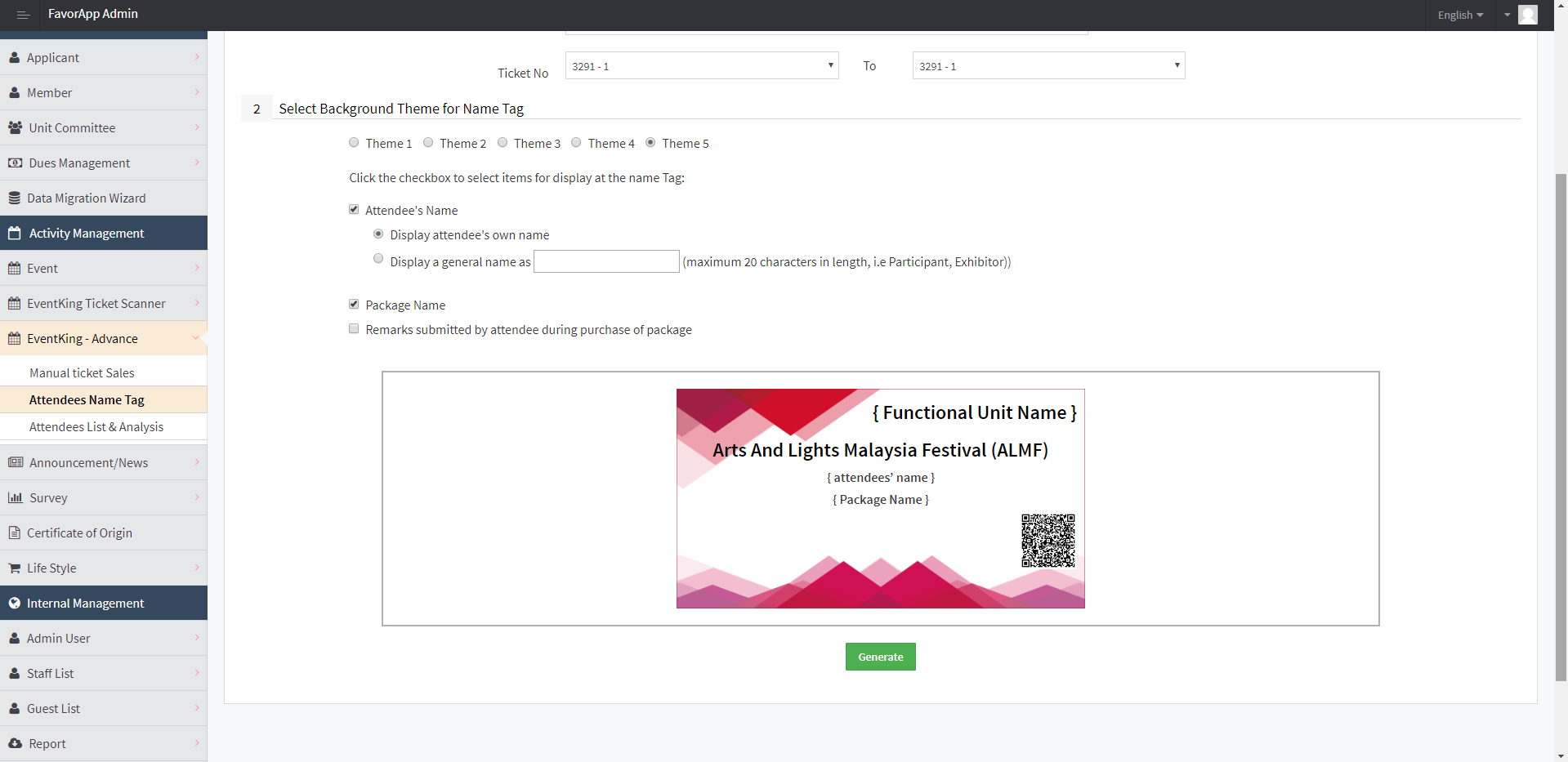Open the Ticket No 'To' dropdown
Image resolution: width=1568 pixels, height=762 pixels.
pyautogui.click(x=1048, y=65)
